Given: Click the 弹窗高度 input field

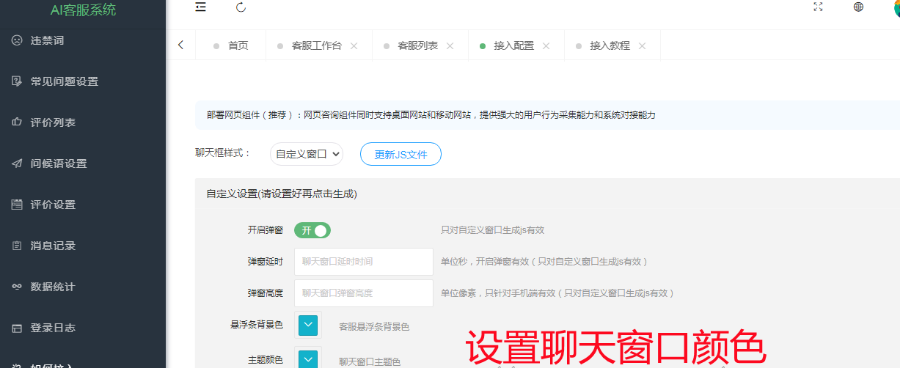Looking at the screenshot, I should [x=364, y=293].
